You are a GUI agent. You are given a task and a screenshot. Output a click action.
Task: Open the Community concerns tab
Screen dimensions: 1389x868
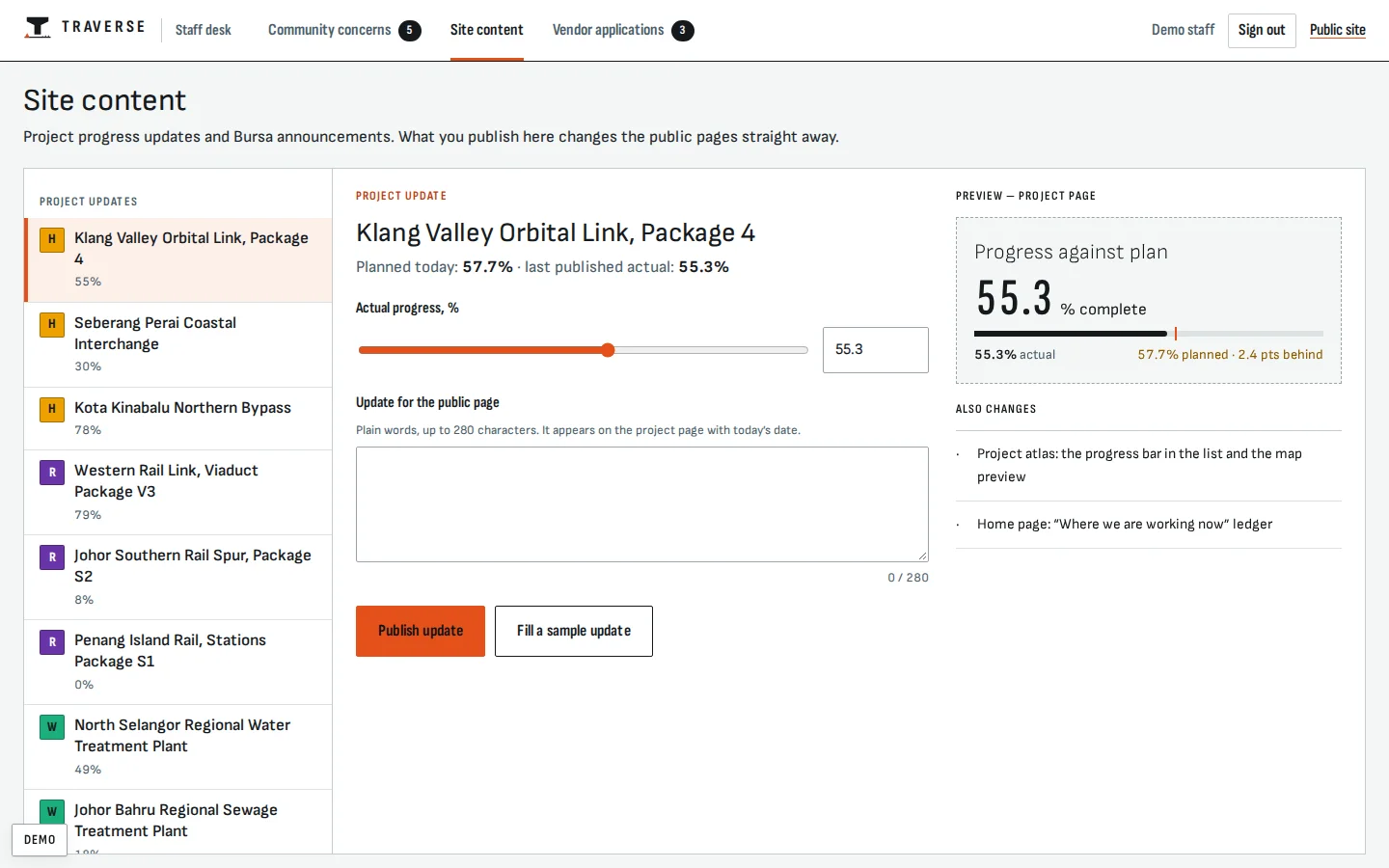[x=344, y=30]
